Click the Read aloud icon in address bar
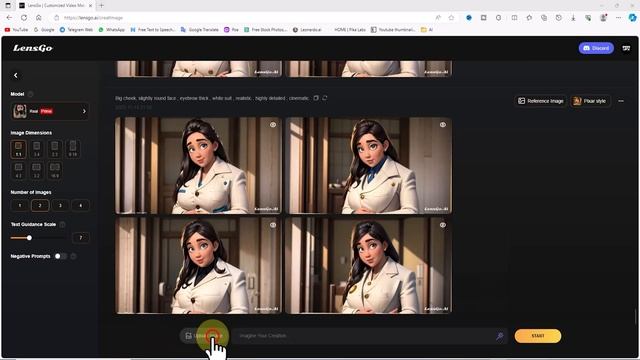This screenshot has height=360, width=640. pyautogui.click(x=438, y=18)
